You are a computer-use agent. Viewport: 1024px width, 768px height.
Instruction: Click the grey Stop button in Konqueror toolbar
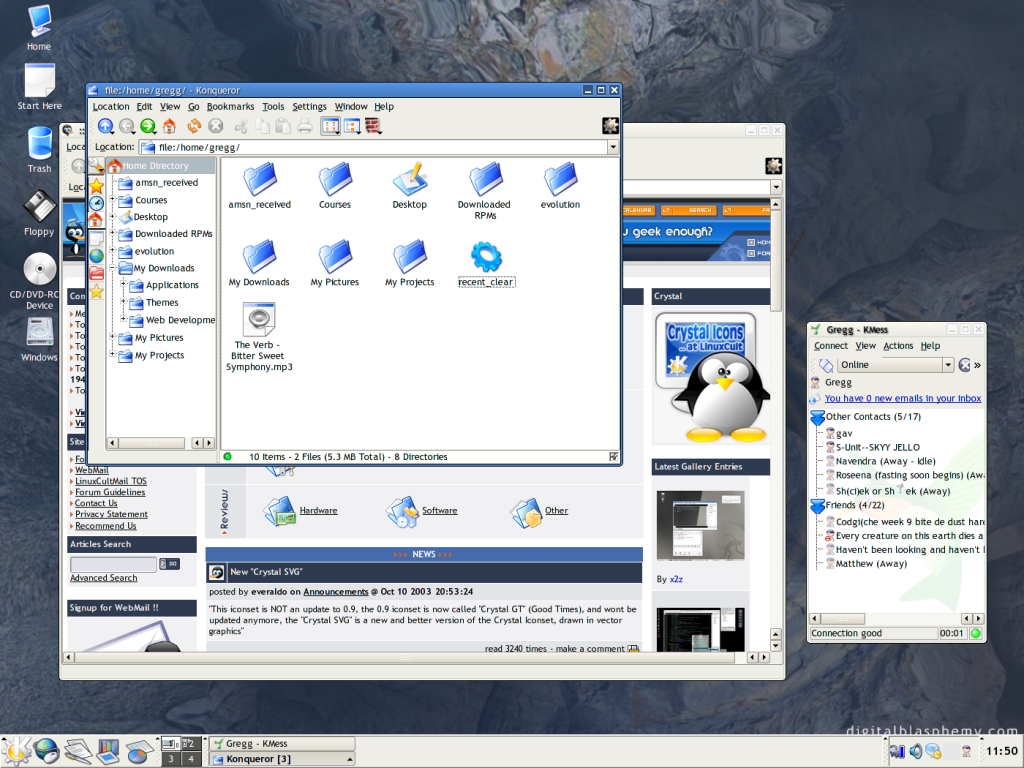[216, 126]
